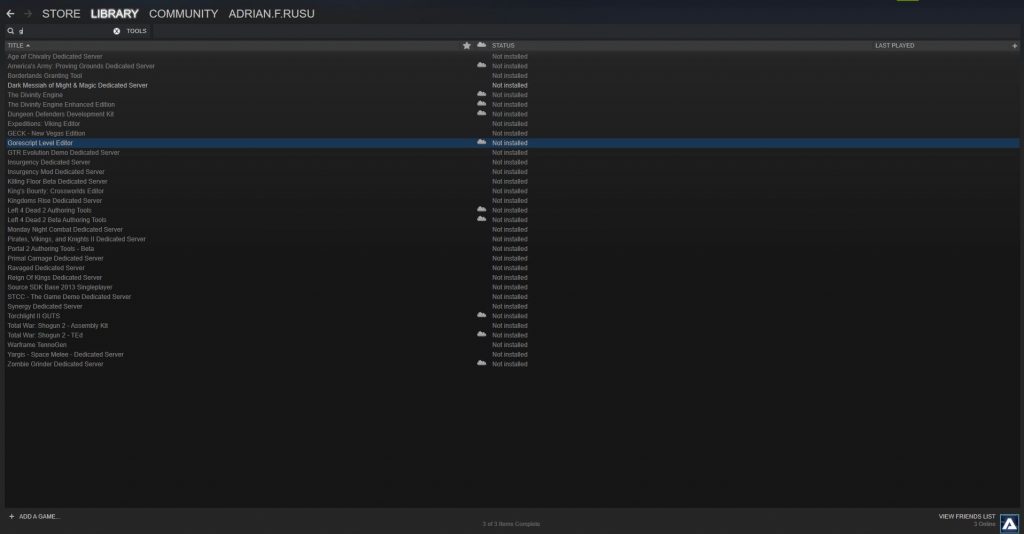The width and height of the screenshot is (1024, 534).
Task: Click ADD A GAME... link
Action: pos(39,516)
